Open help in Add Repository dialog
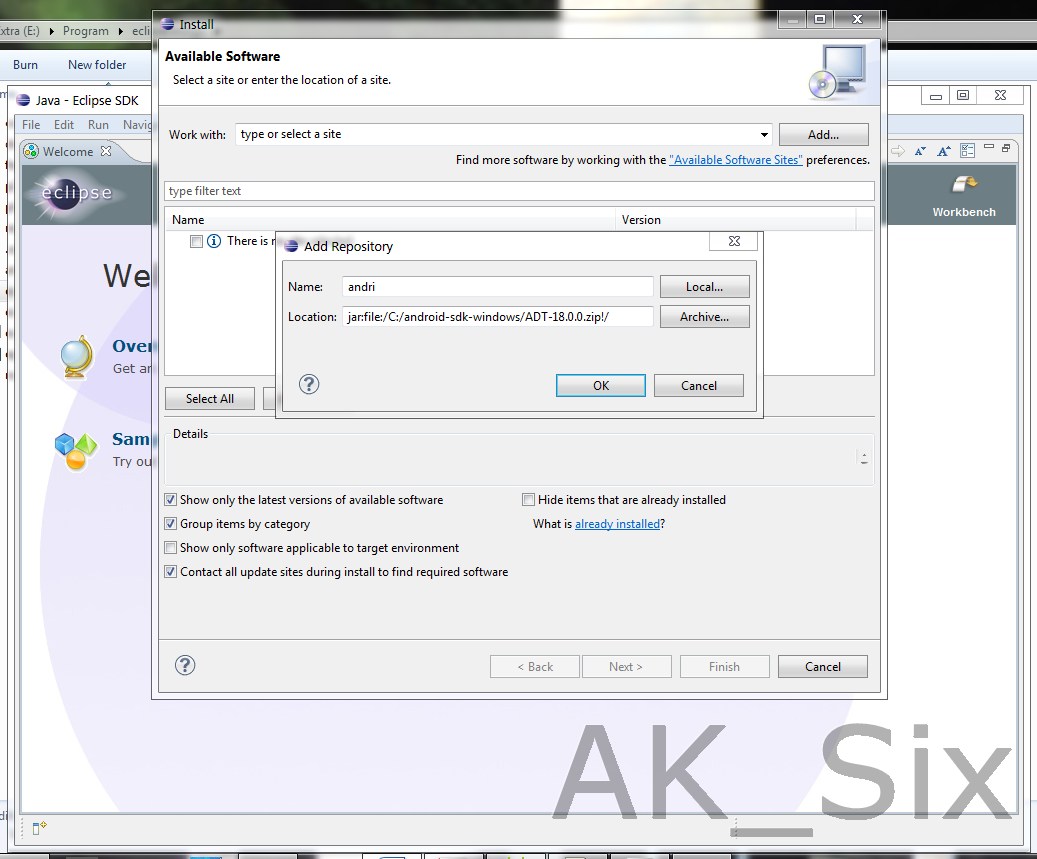Image resolution: width=1037 pixels, height=859 pixels. pyautogui.click(x=309, y=384)
